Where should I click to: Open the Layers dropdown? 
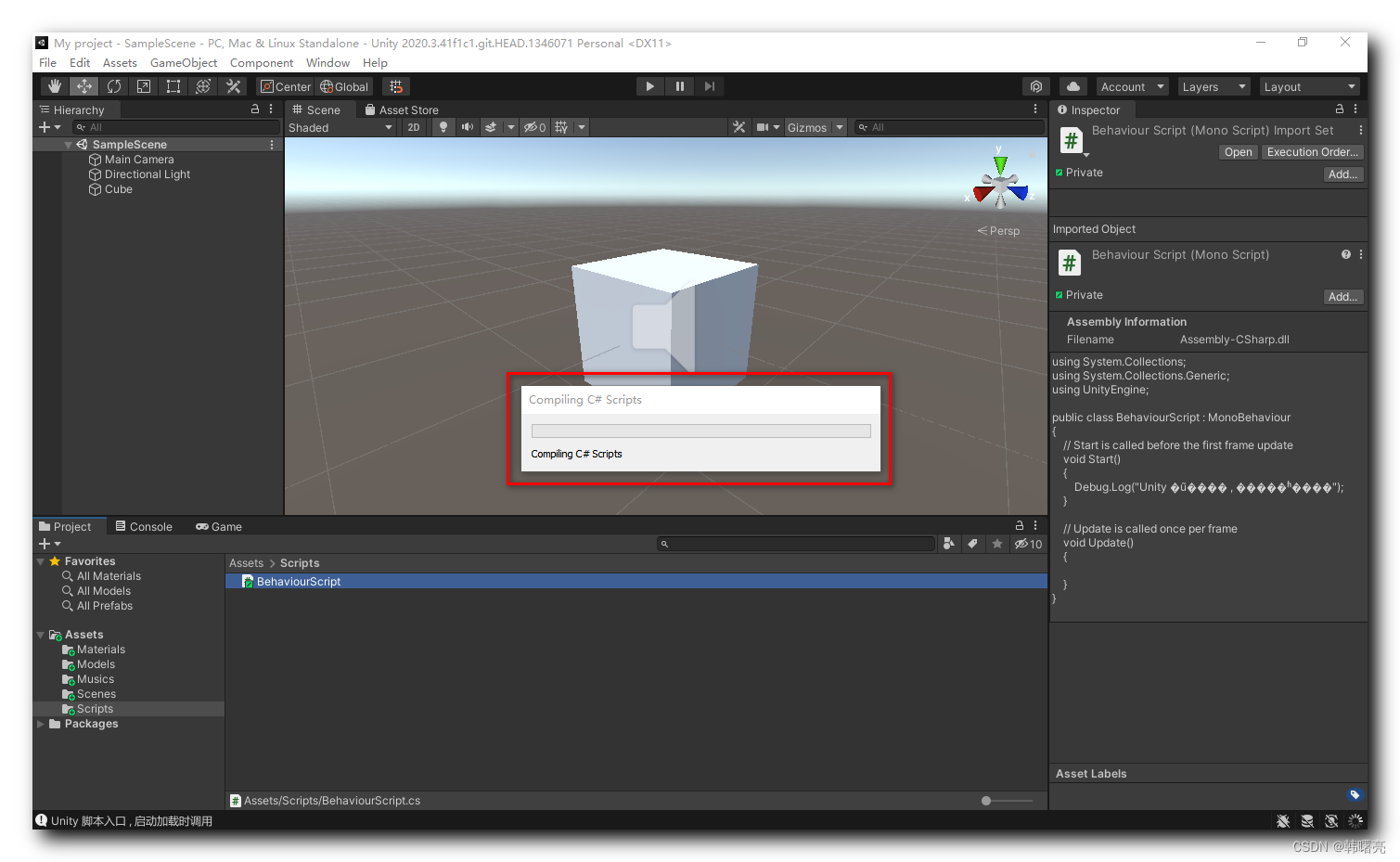click(1214, 85)
